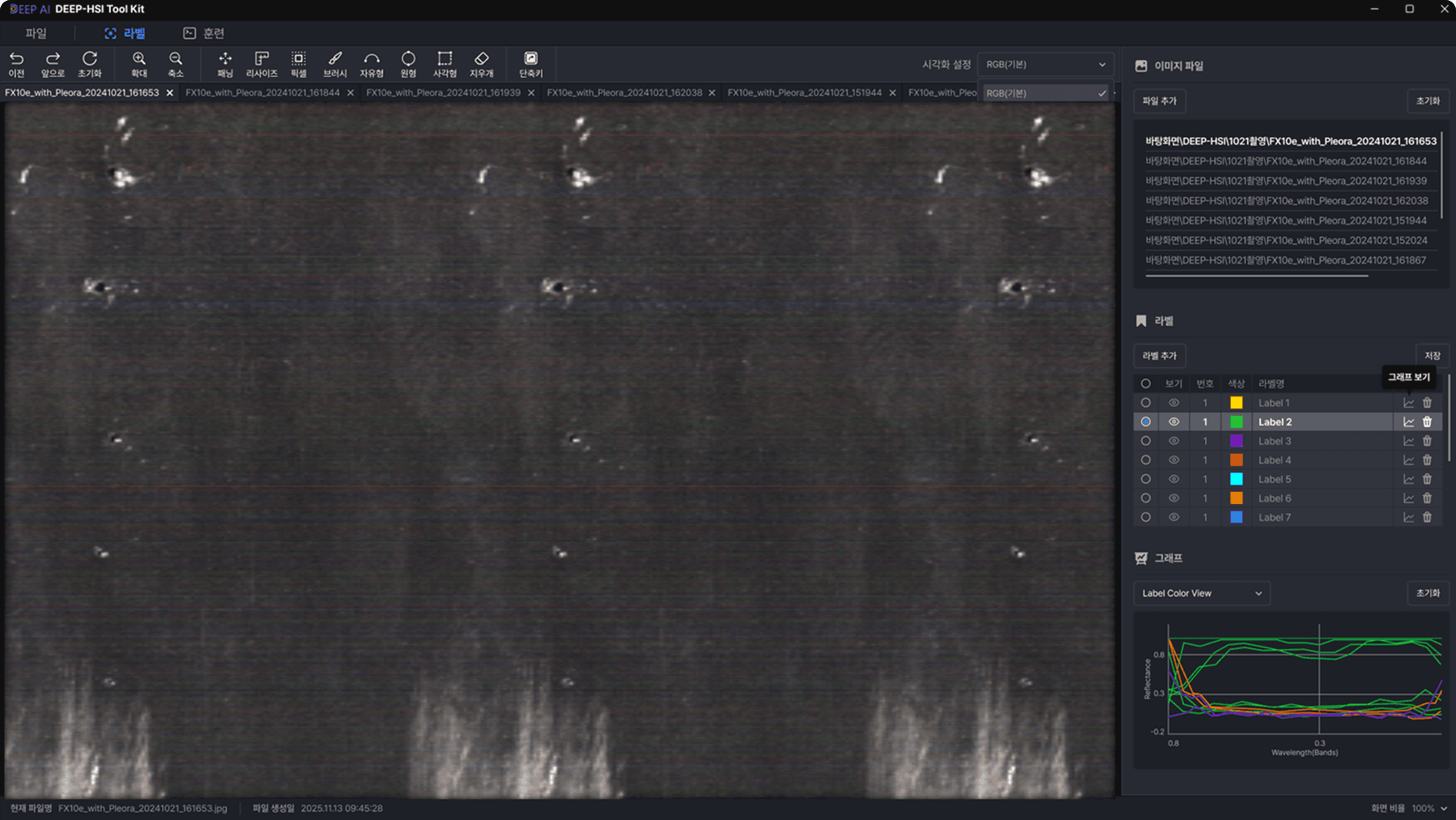Click the 확대 zoom-in icon
Screen dimensions: 1456x820
[x=139, y=64]
